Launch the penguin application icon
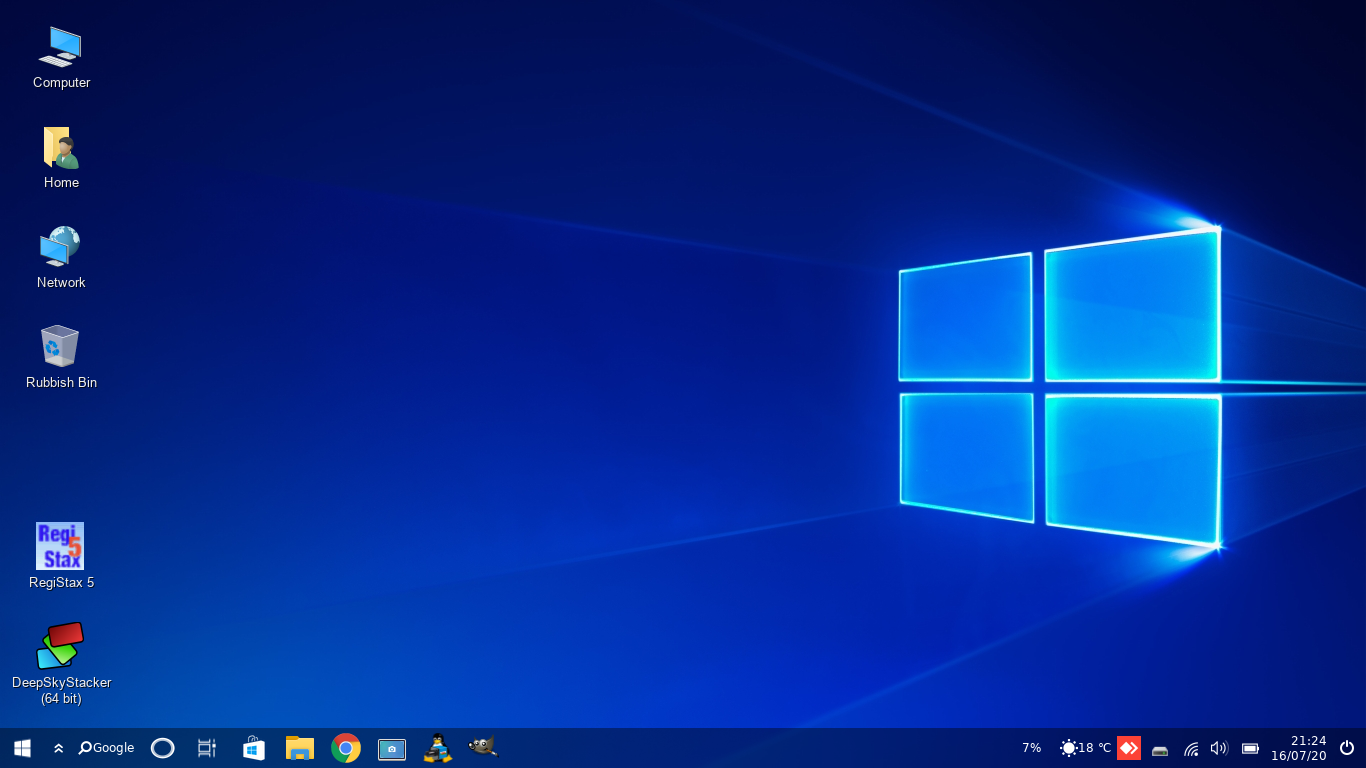This screenshot has height=768, width=1366. tap(437, 748)
